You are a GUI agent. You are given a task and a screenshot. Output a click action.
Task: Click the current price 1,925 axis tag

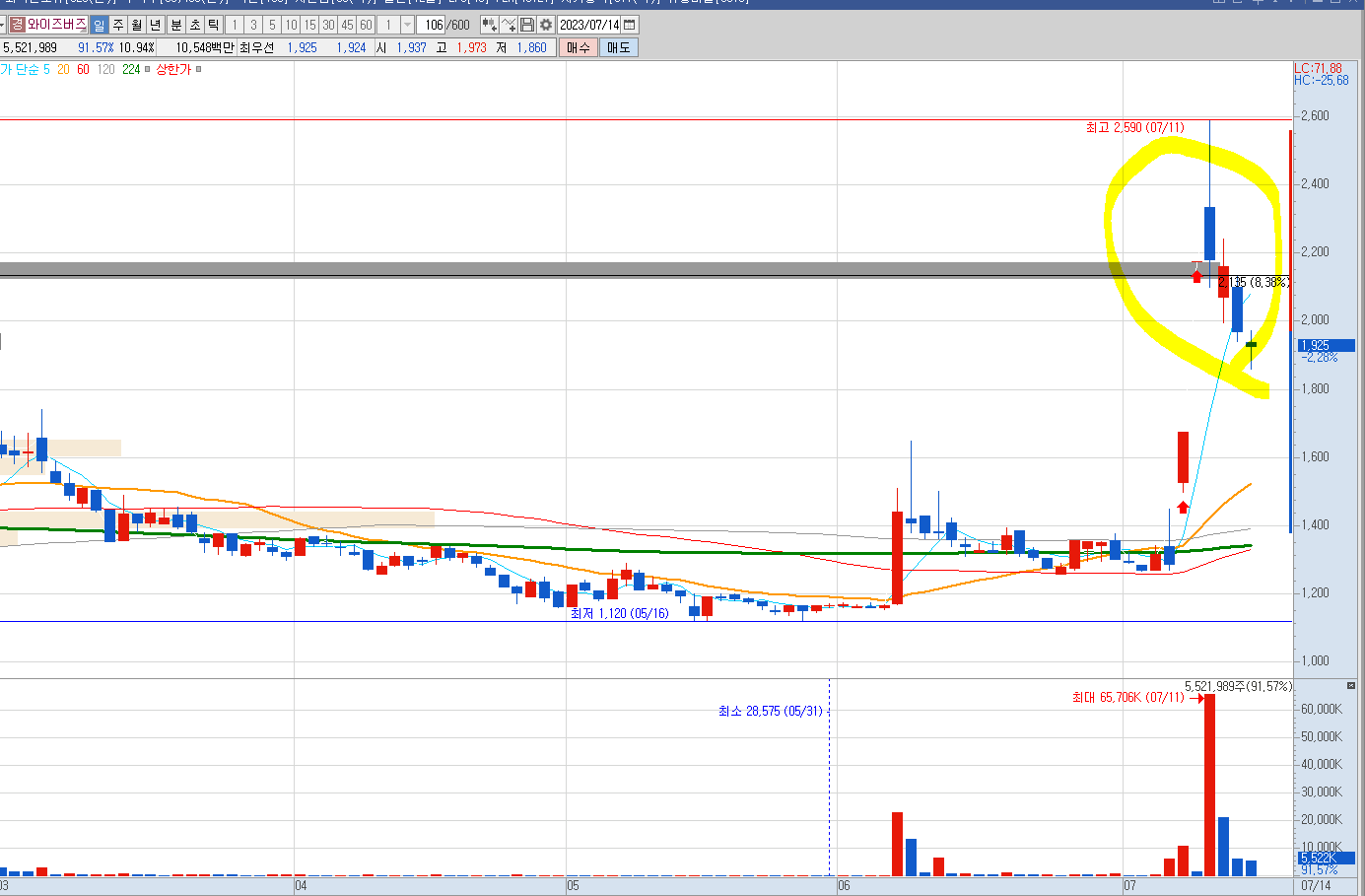(x=1326, y=345)
